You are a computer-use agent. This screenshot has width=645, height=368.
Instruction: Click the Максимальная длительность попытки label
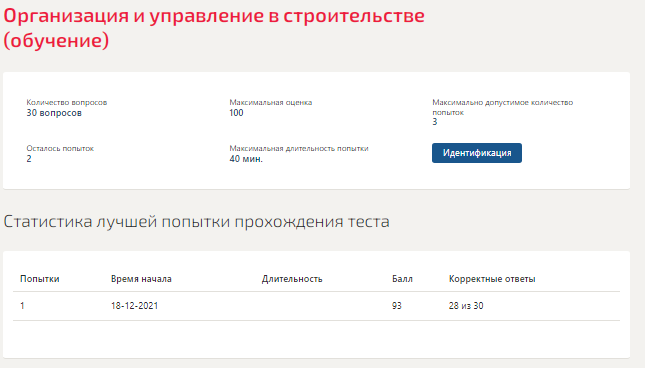(x=299, y=148)
